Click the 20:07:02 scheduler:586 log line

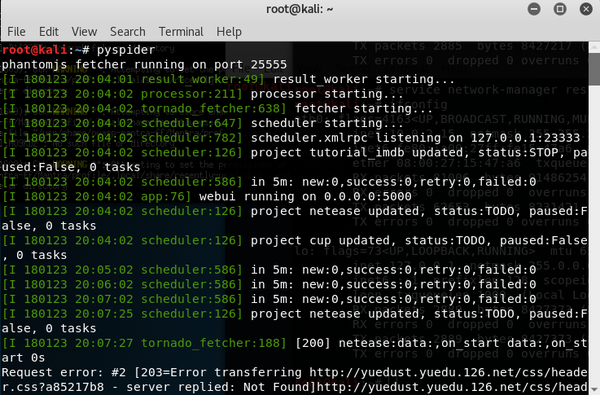pyautogui.click(x=269, y=299)
